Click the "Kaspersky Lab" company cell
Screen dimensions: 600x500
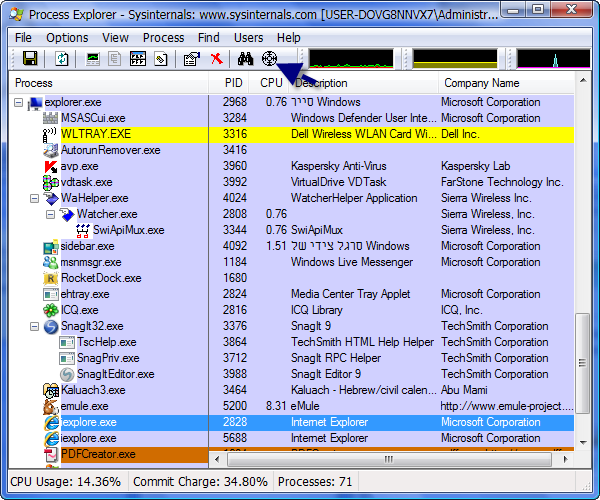point(476,166)
